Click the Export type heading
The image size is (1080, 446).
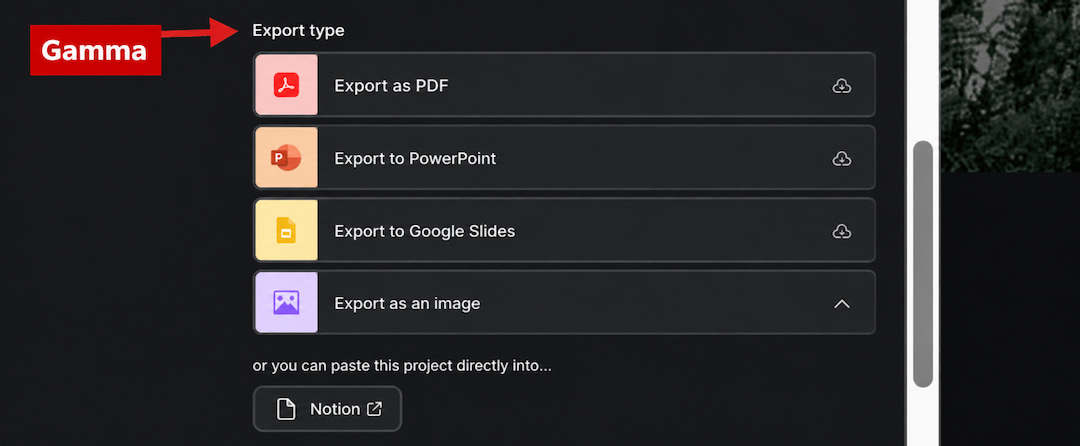coord(298,30)
